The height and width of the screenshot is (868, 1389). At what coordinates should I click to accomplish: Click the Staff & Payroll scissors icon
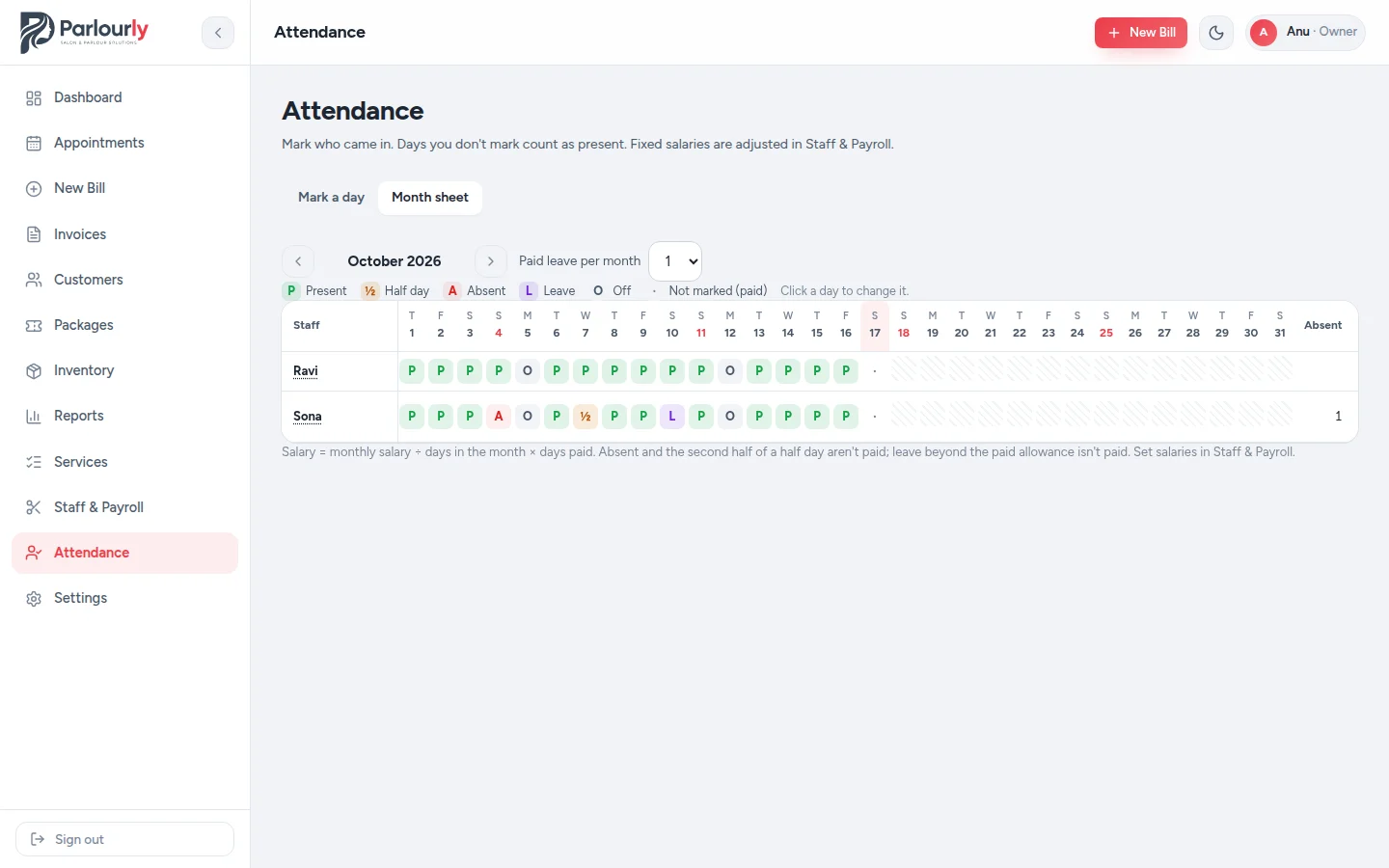34,507
